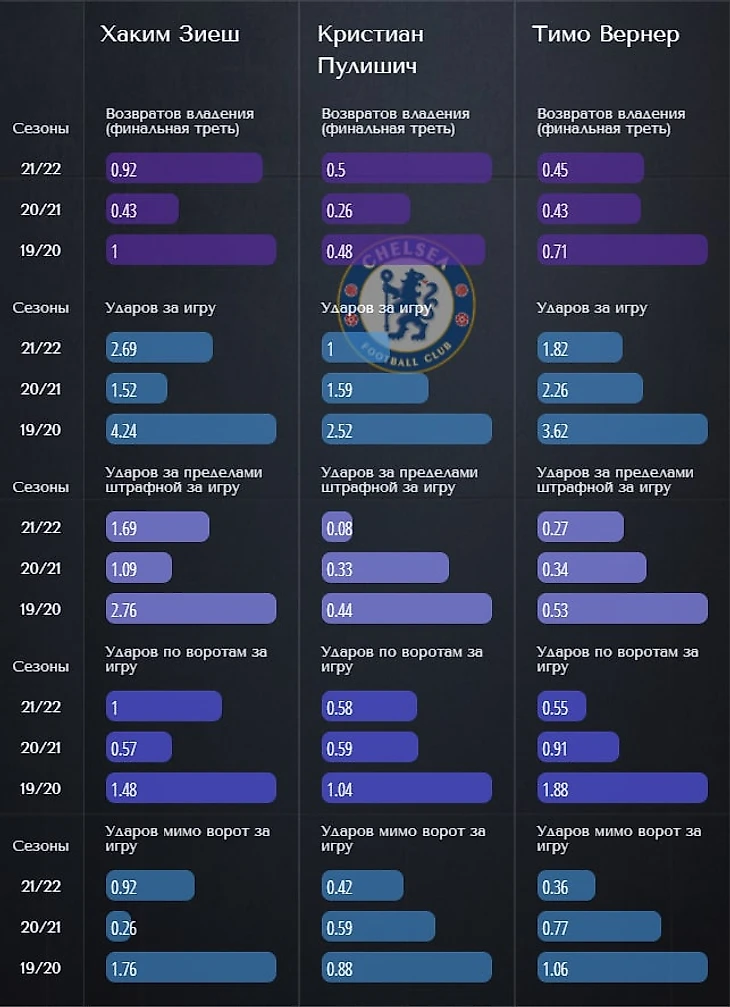Click Пулишич's 1.04 shots on target bar
The height and width of the screenshot is (1007, 730).
(406, 788)
